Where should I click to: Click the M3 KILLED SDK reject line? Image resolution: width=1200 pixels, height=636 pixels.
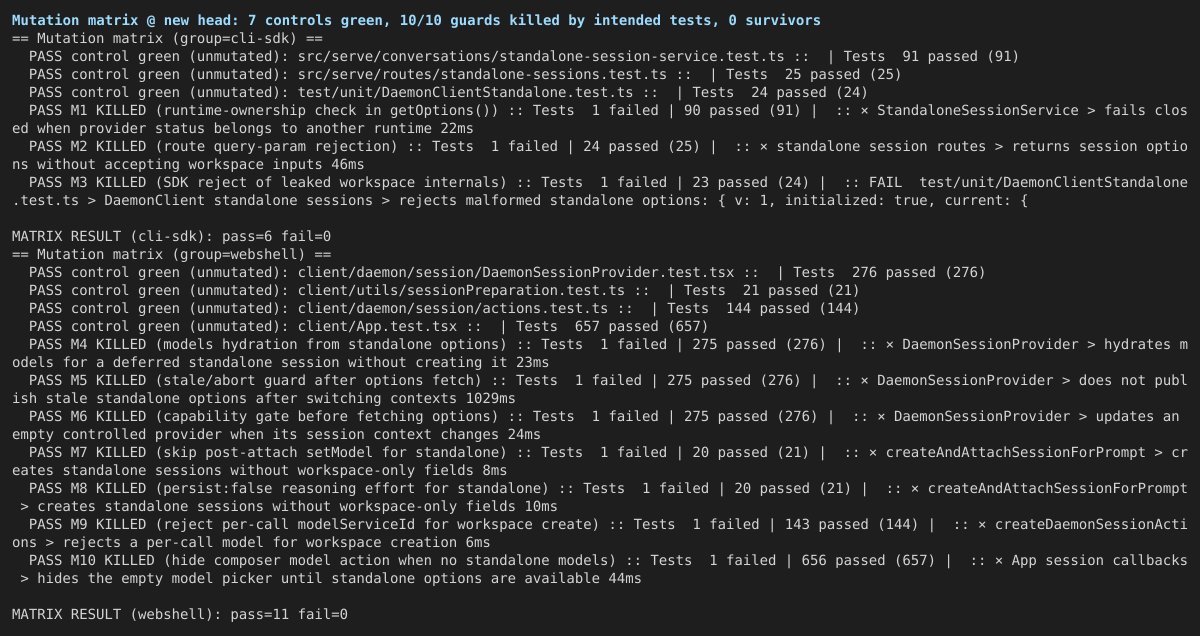[x=600, y=191]
